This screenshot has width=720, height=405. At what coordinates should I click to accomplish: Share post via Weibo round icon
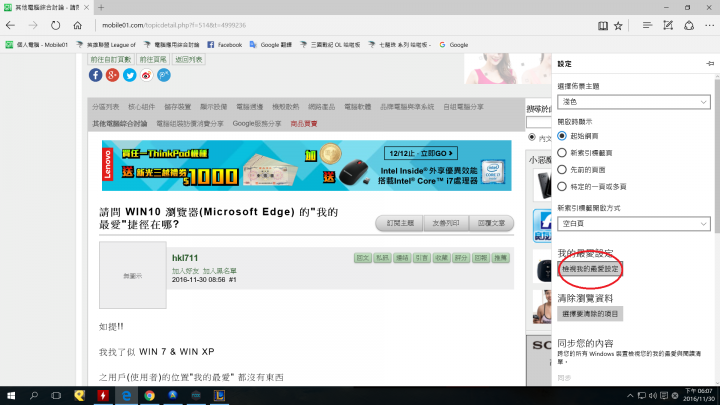point(146,75)
